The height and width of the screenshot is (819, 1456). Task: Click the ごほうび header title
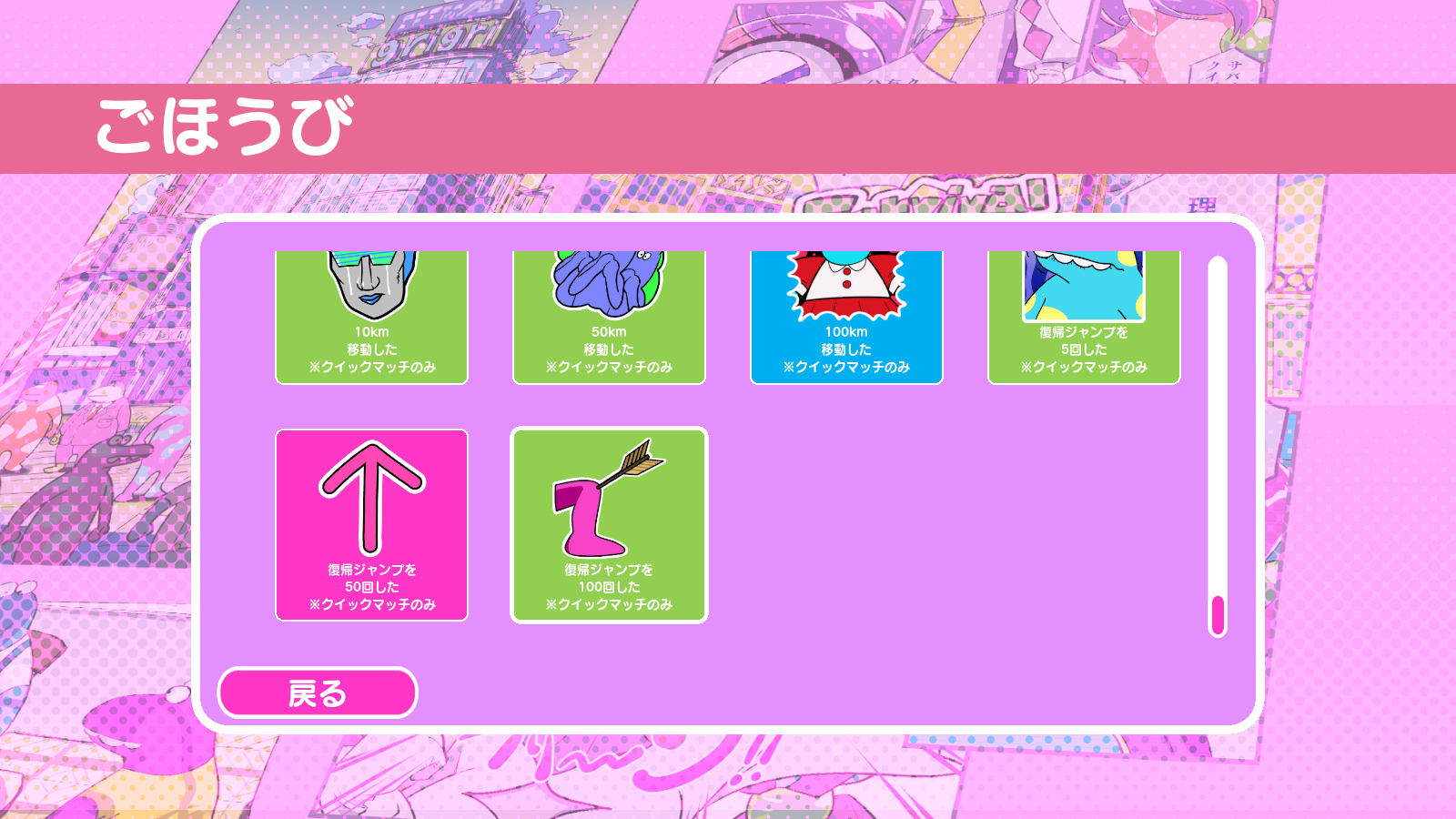coord(225,126)
